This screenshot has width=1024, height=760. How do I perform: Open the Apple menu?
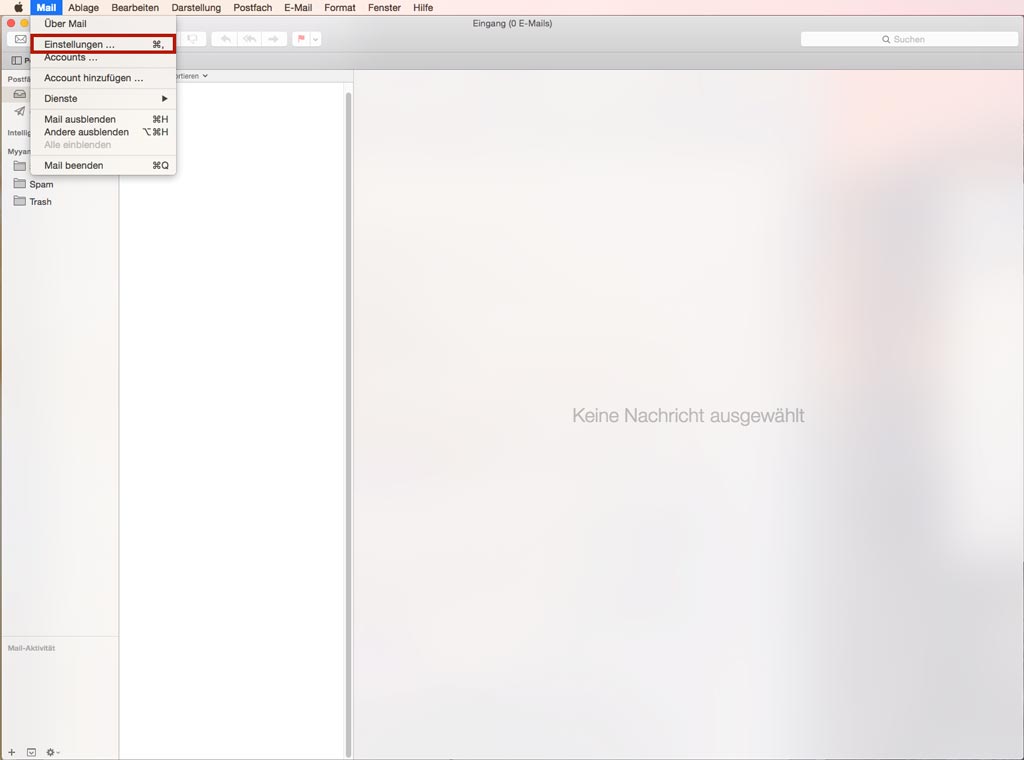tap(18, 8)
